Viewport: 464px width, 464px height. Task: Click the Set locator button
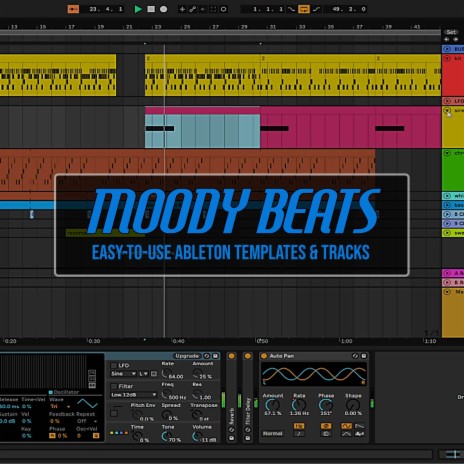451,32
